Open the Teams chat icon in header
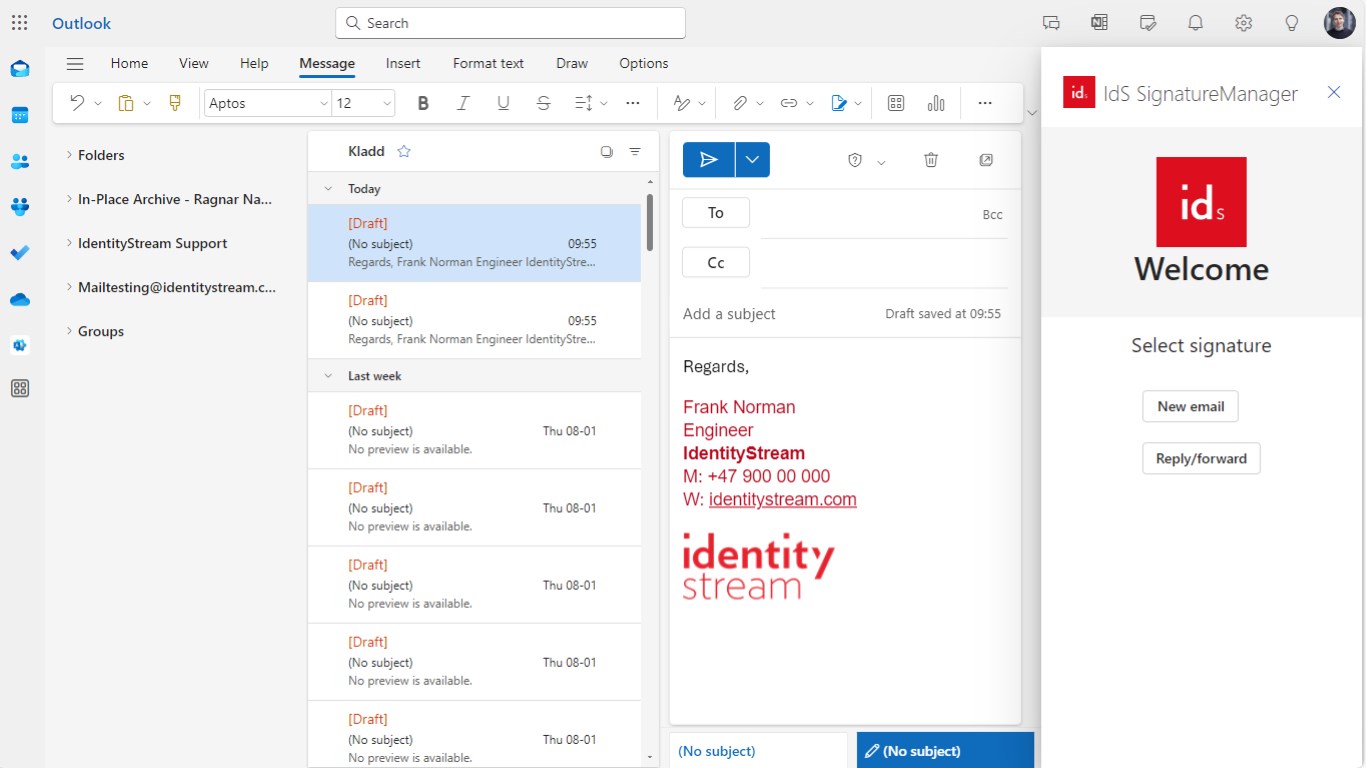1366x768 pixels. (x=1051, y=23)
